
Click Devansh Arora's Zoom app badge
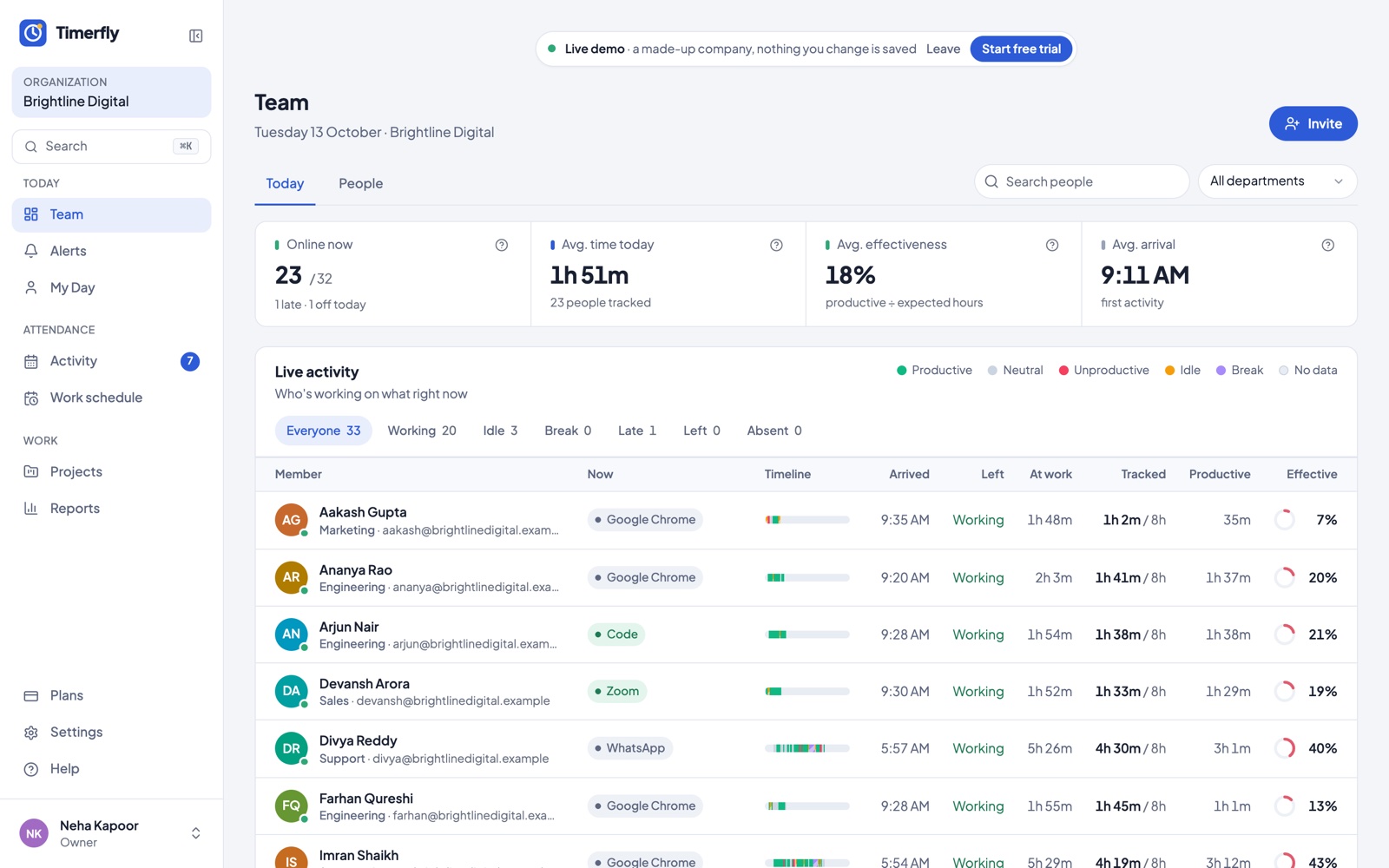[617, 692]
